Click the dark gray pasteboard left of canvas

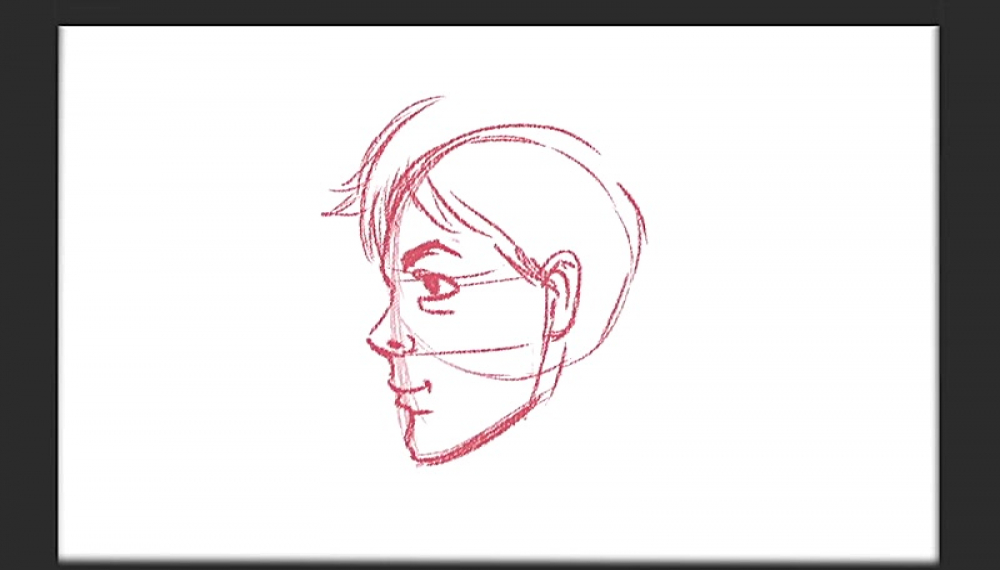(x=28, y=300)
